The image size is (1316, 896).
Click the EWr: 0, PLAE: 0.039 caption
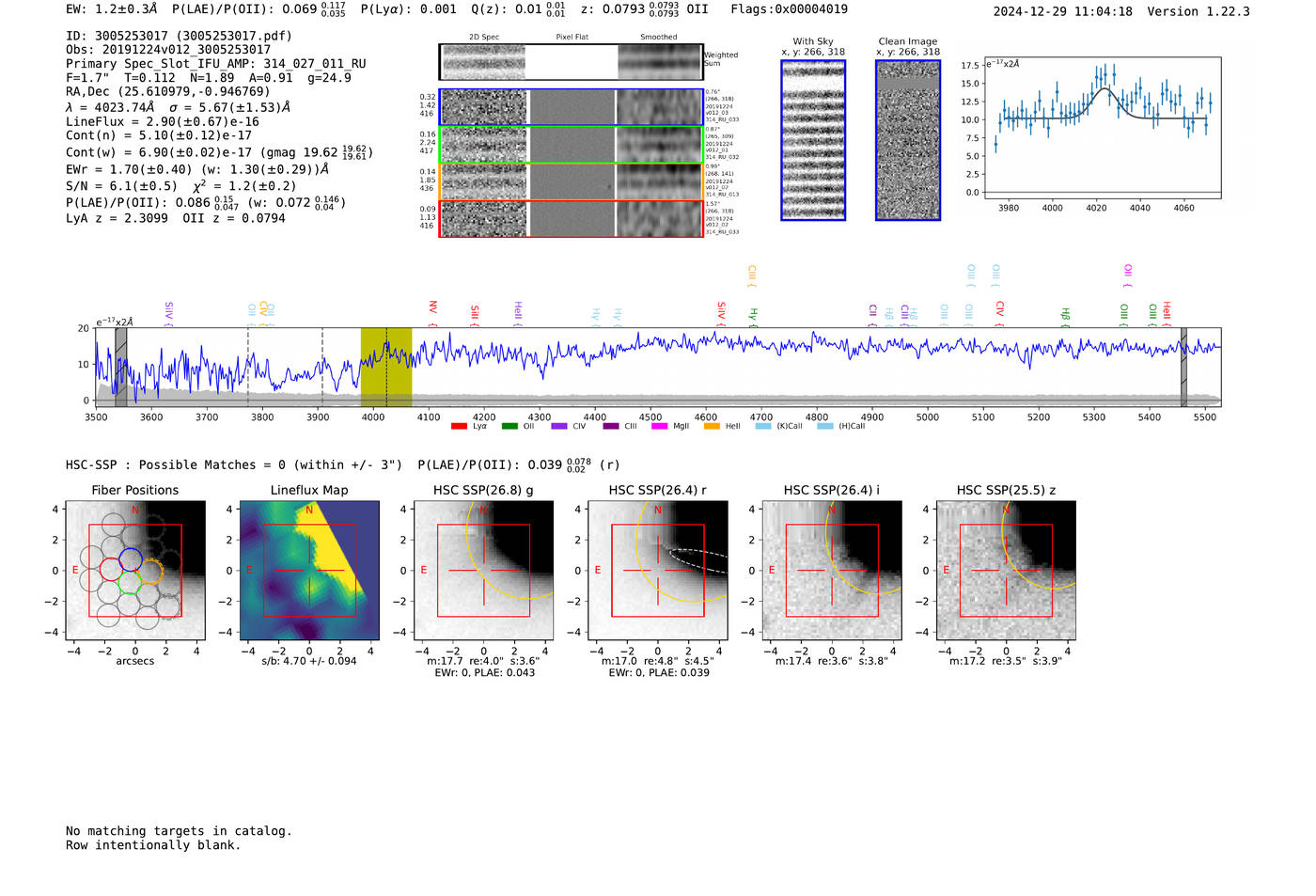(659, 672)
